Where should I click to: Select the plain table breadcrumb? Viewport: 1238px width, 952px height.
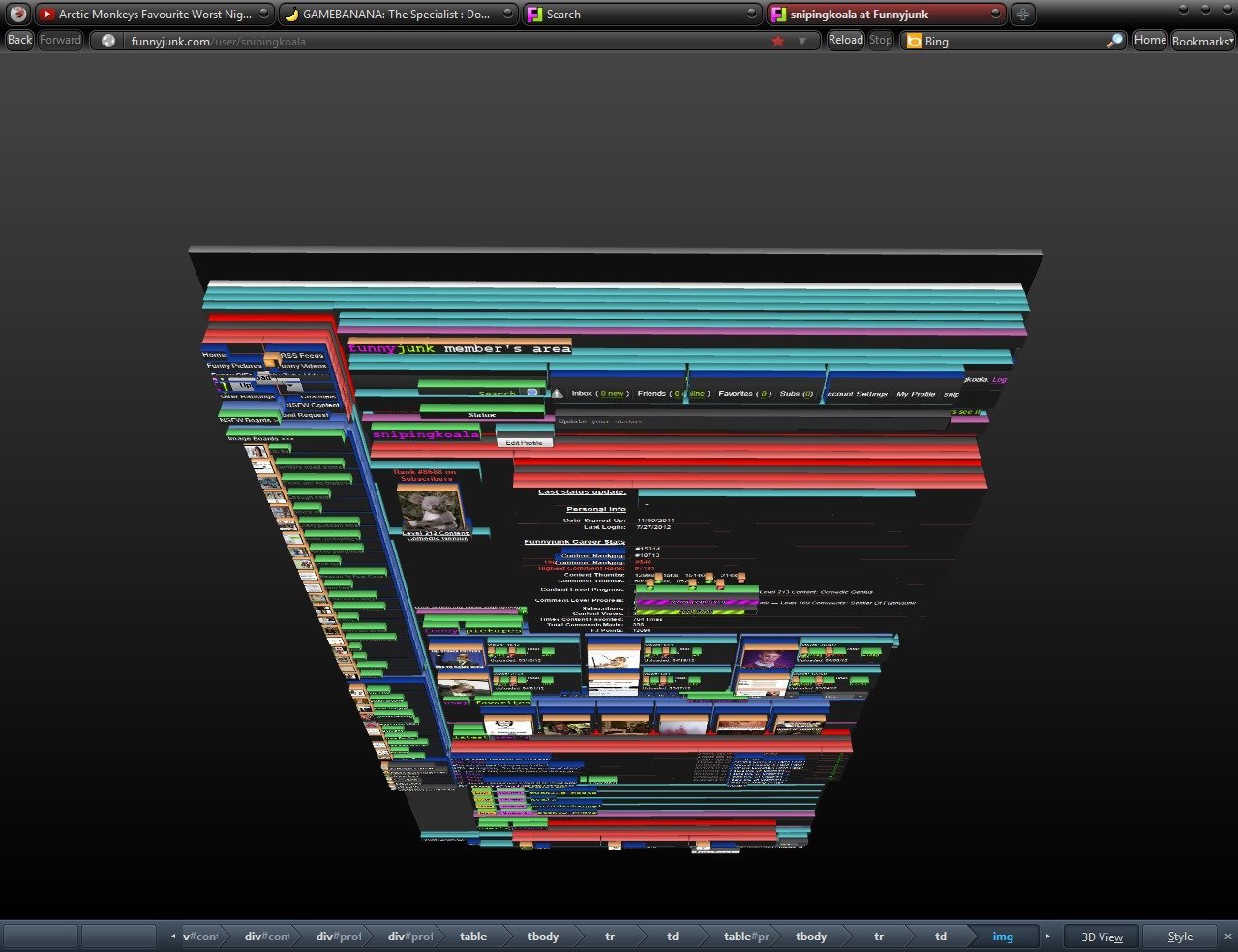(x=473, y=937)
